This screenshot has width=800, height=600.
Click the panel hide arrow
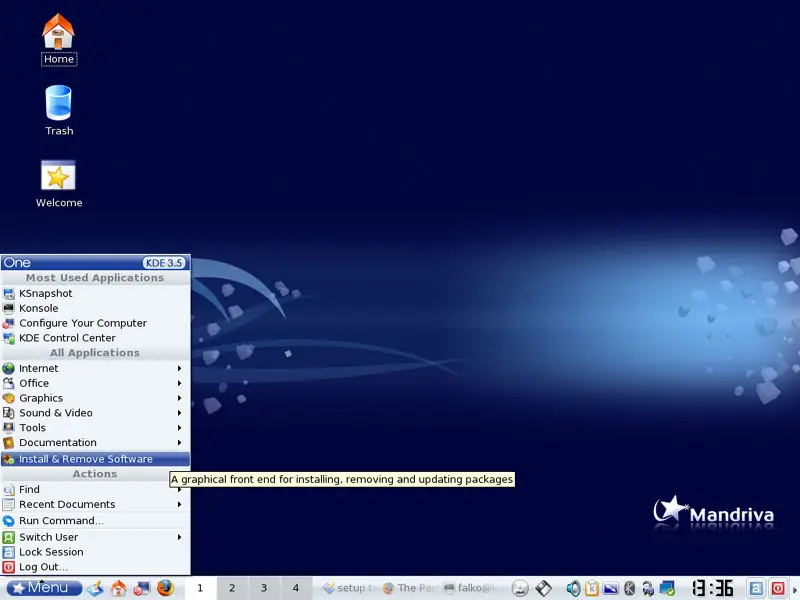click(794, 590)
